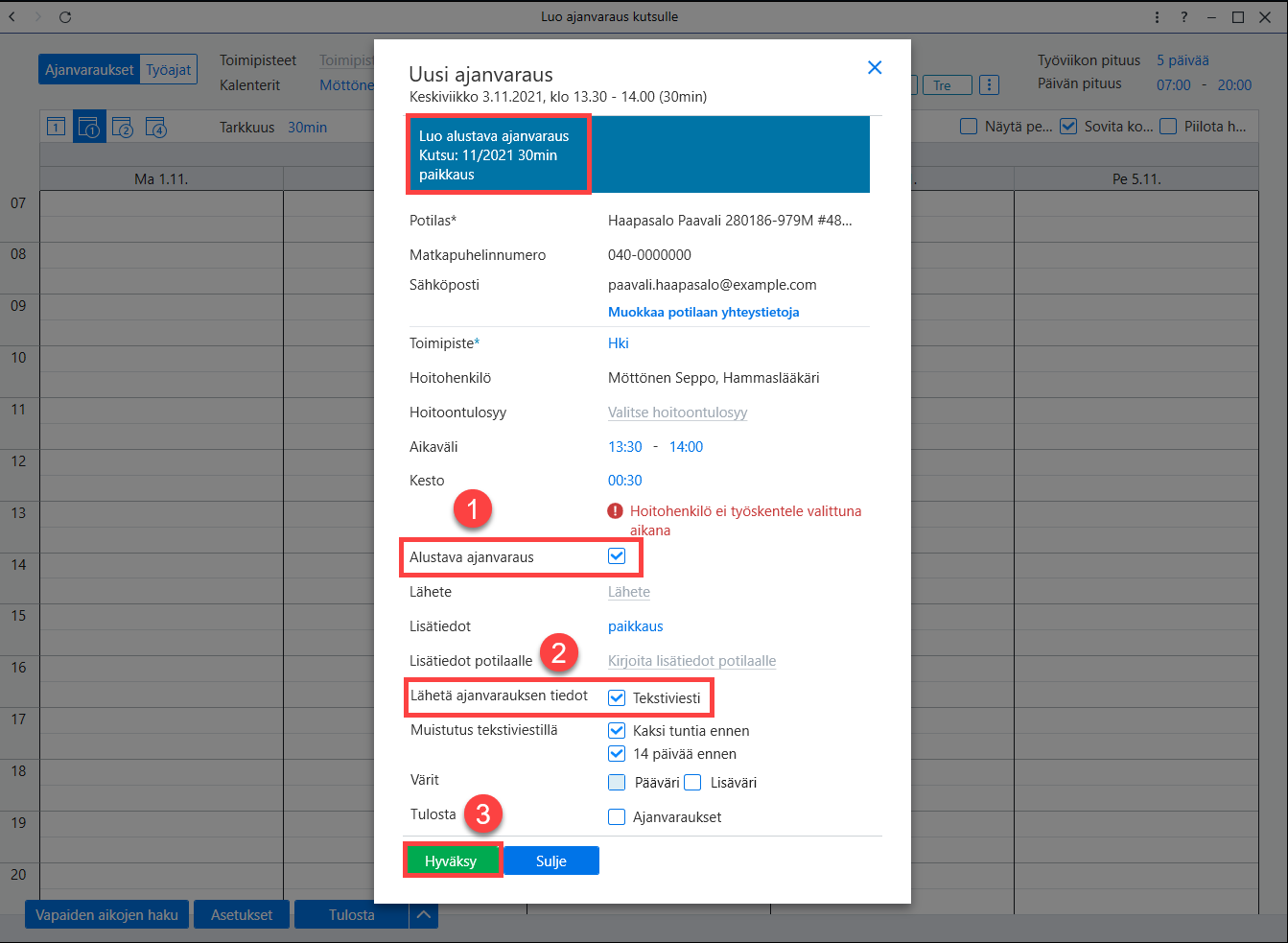Click the email paavali.haapasalo@example.com

[x=713, y=284]
